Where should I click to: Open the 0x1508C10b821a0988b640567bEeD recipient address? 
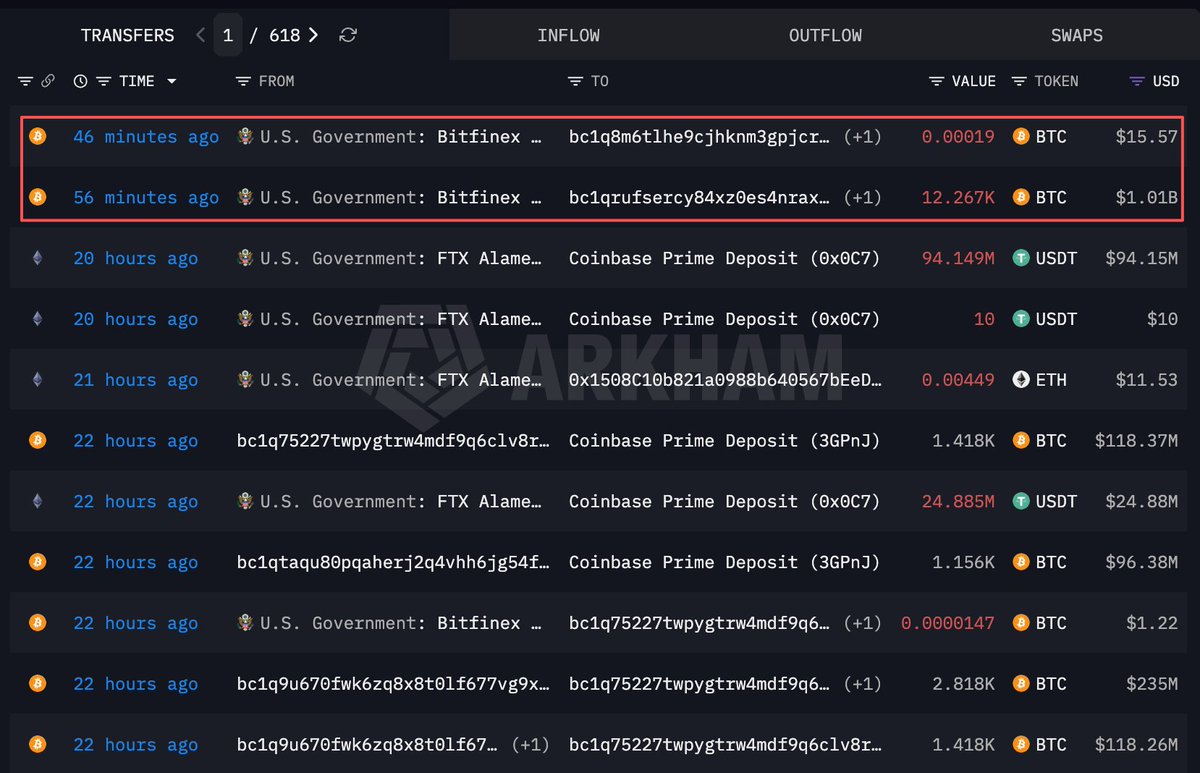point(725,380)
